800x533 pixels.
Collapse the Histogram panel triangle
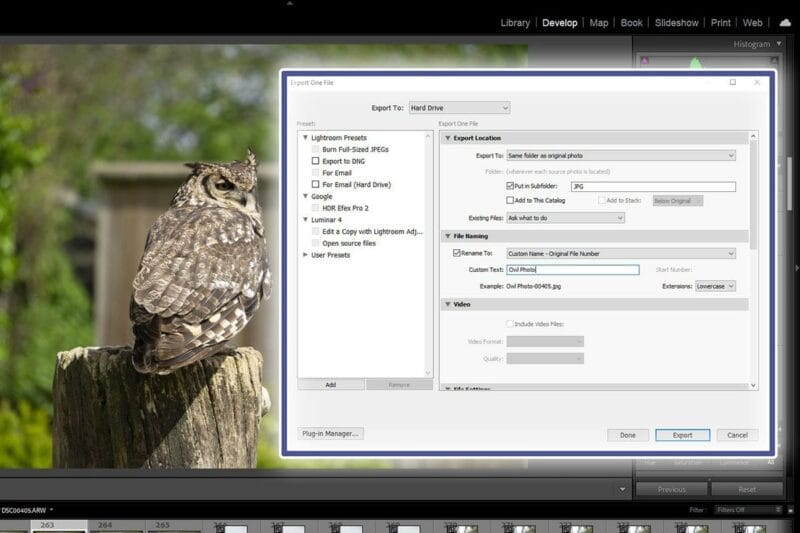click(779, 44)
